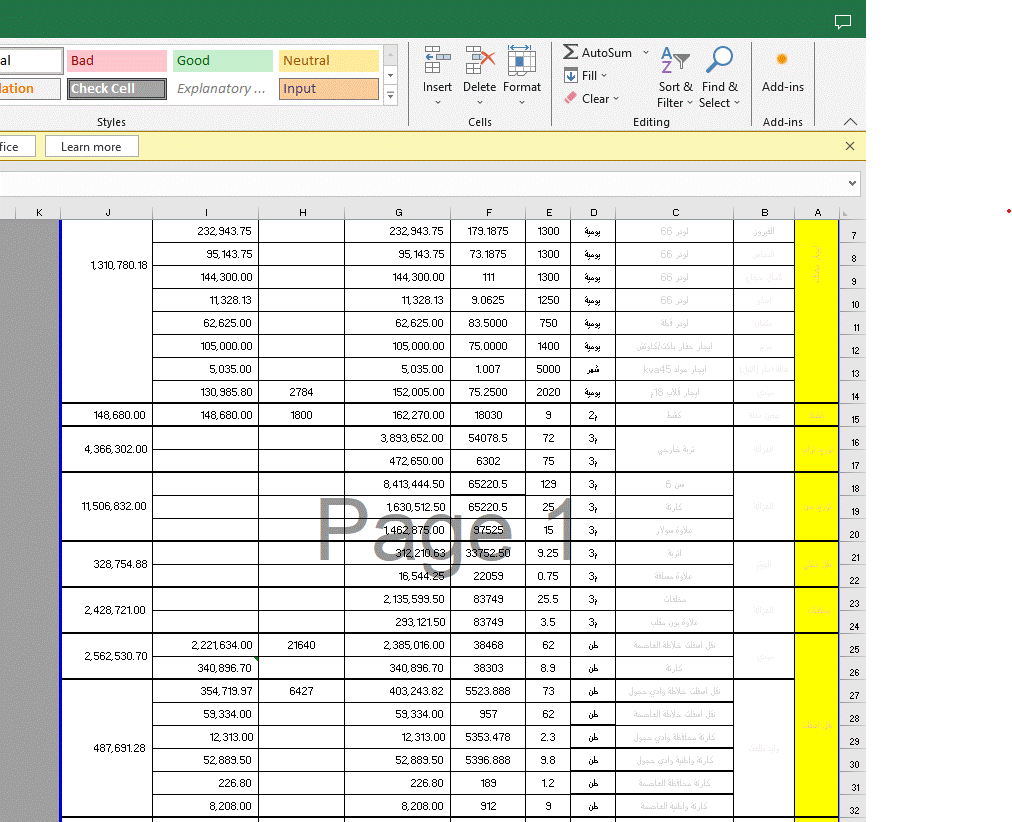Open the Insert dropdown arrow

point(438,103)
